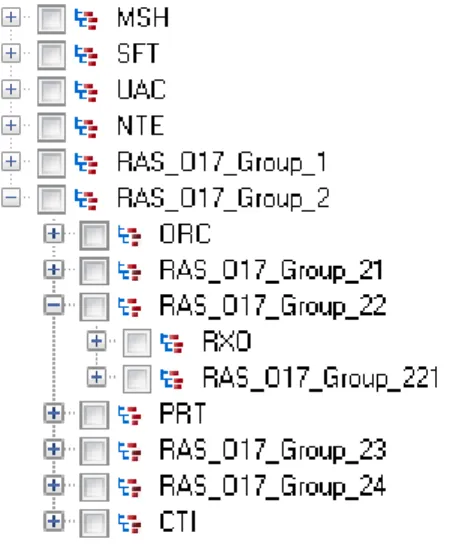This screenshot has width=450, height=551.
Task: Expand the MSH tree node
Action: pos(11,17)
